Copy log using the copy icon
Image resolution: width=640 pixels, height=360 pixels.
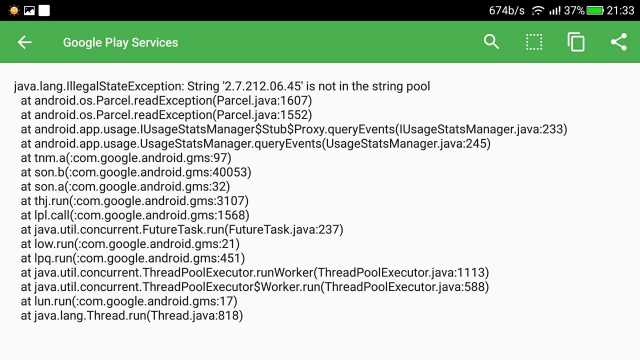(x=576, y=42)
